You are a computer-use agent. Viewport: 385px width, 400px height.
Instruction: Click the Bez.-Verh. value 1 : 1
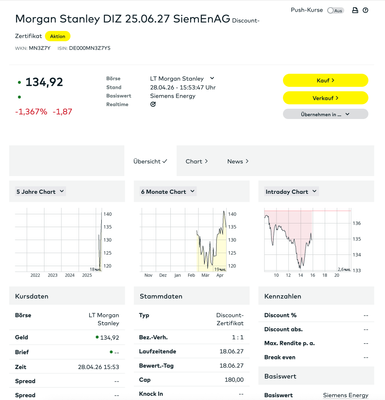pyautogui.click(x=238, y=338)
